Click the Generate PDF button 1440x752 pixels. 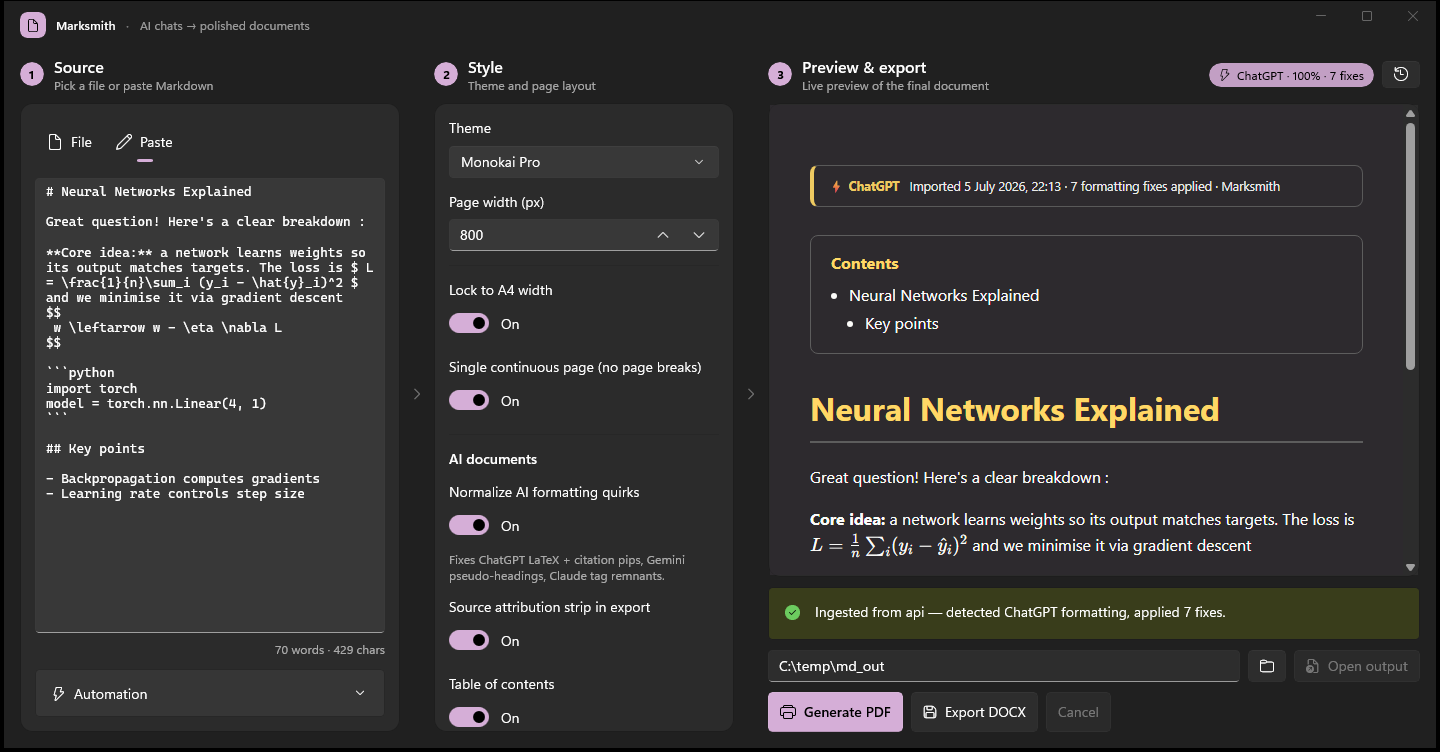[835, 712]
